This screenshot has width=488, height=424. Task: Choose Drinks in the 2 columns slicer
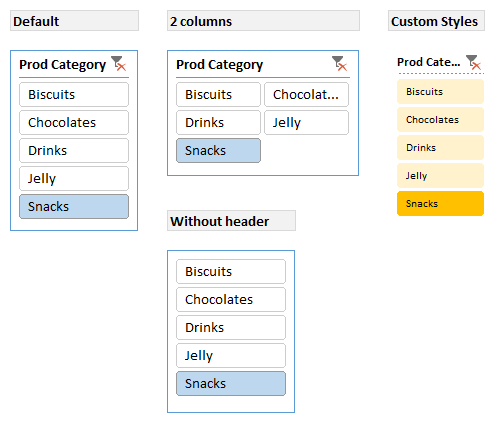point(218,123)
